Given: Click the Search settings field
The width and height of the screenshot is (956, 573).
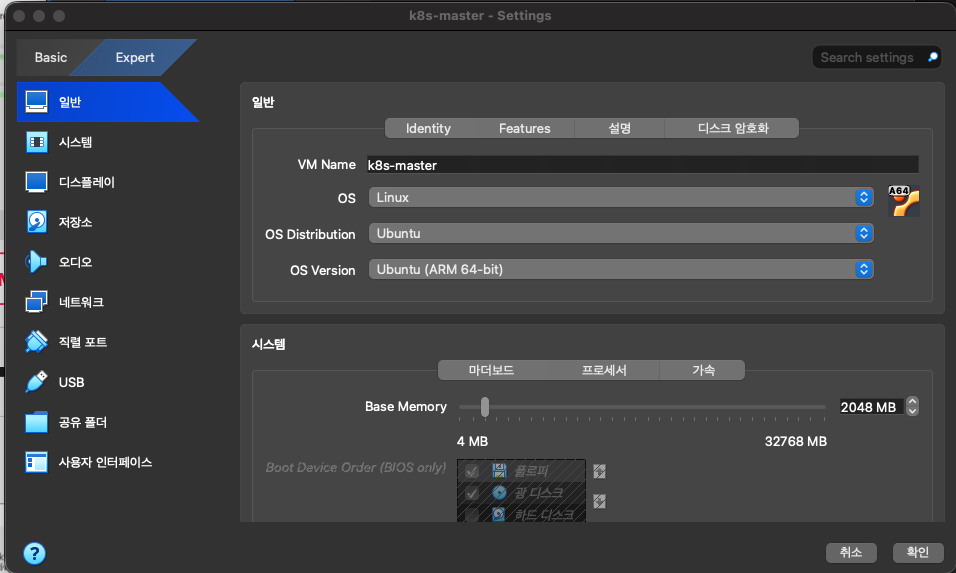Looking at the screenshot, I should pos(877,57).
